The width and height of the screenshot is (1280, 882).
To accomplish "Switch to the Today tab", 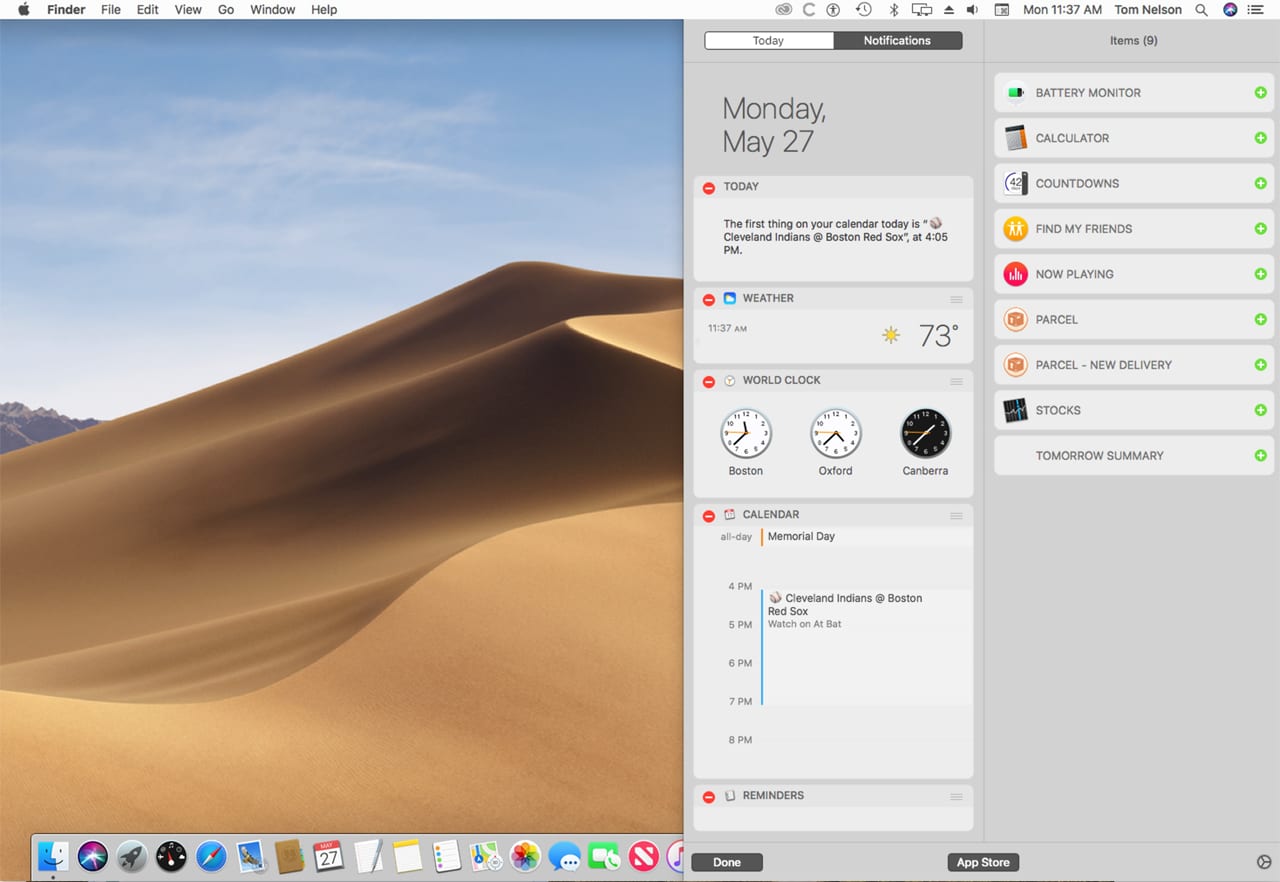I will [768, 41].
